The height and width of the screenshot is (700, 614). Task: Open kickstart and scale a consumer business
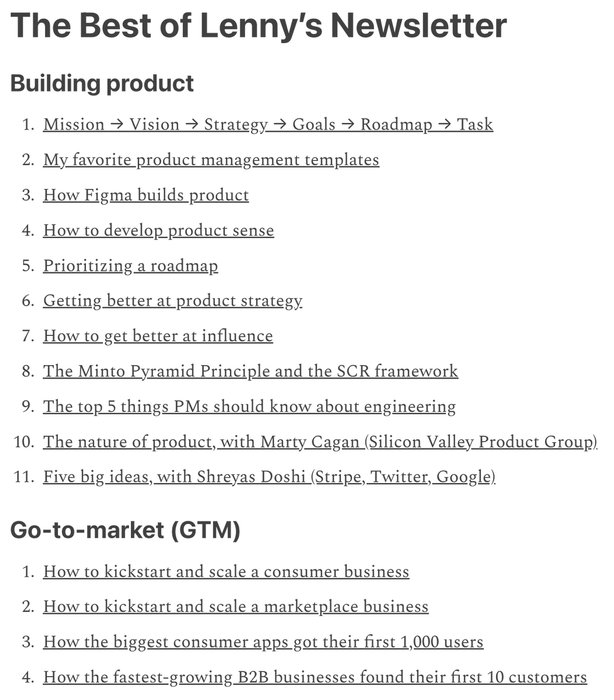click(x=226, y=572)
